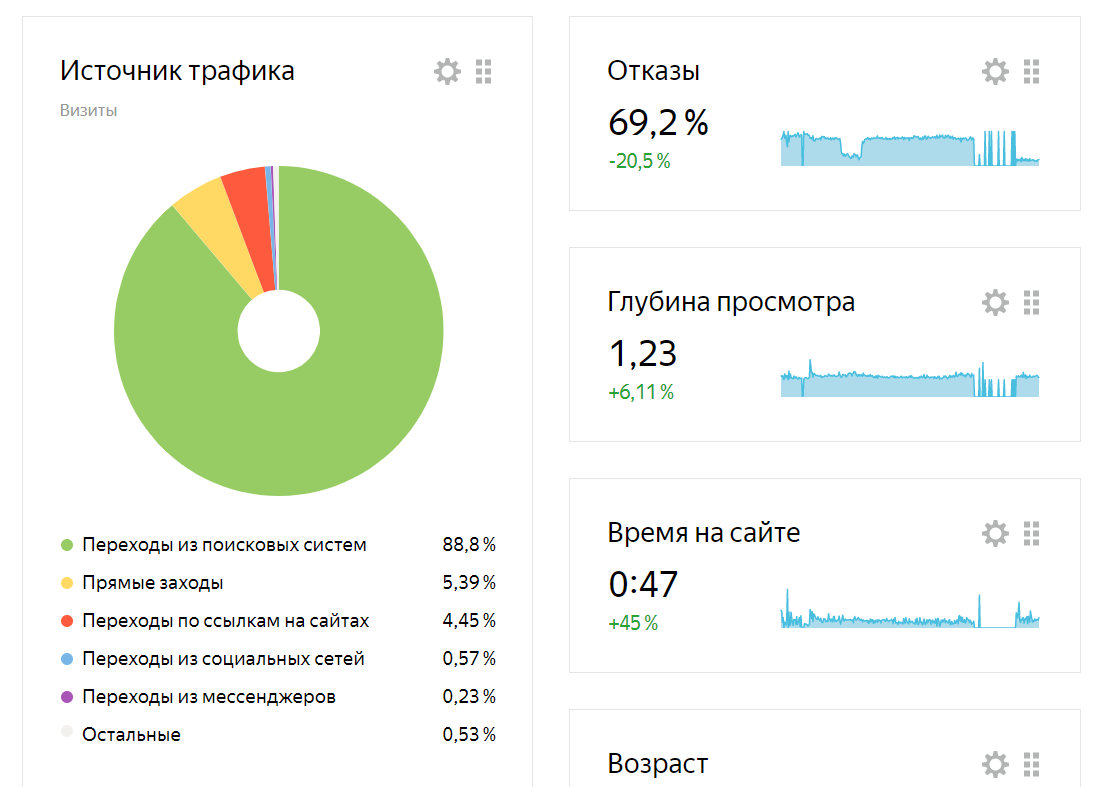Click grid handle icon of Отказы widget
This screenshot has width=1097, height=787.
pyautogui.click(x=1031, y=71)
